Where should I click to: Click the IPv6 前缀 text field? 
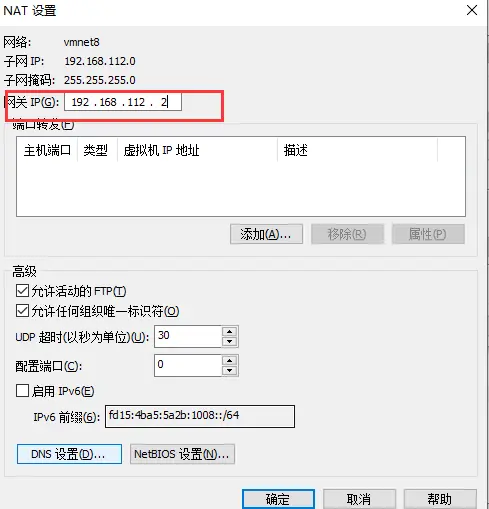coord(200,416)
